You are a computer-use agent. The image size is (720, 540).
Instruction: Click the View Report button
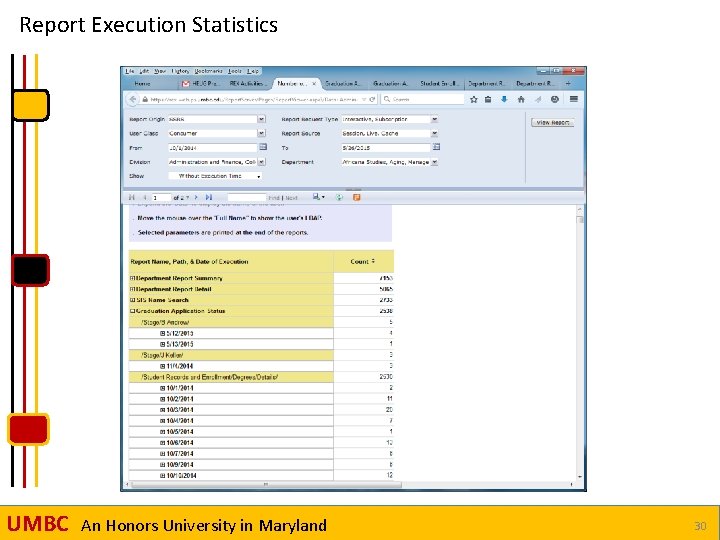[x=553, y=123]
